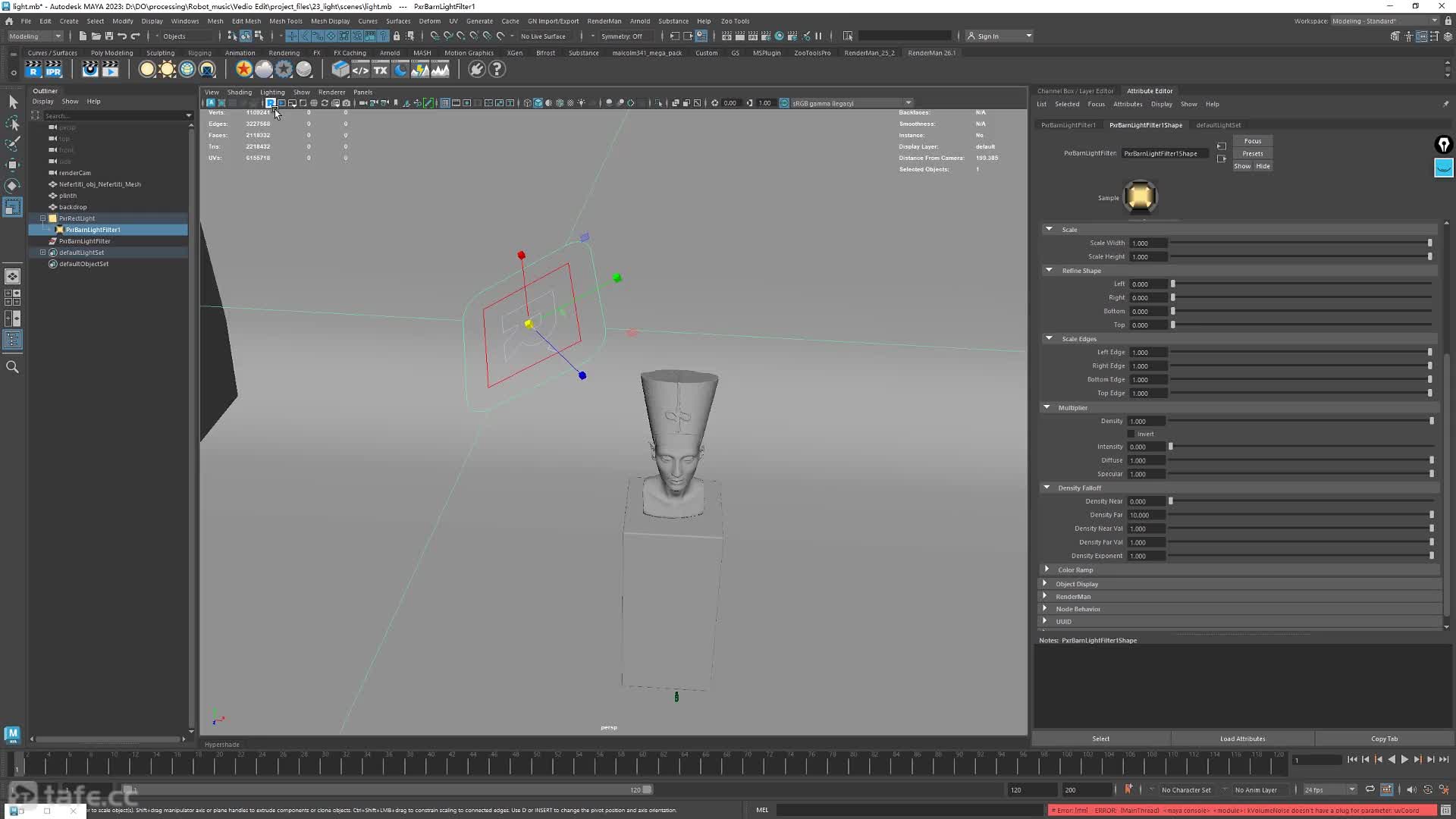Click the Maya home icon in the menu bar

9,21
